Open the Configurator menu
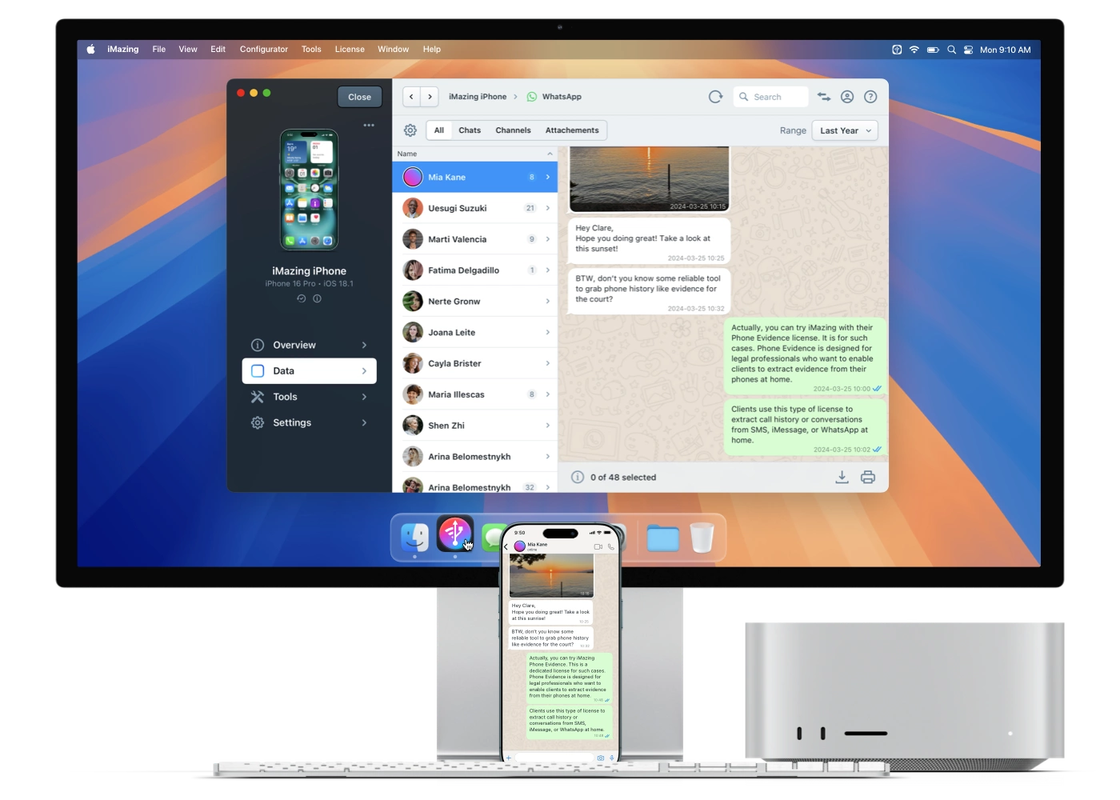The image size is (1120, 800). [x=264, y=49]
